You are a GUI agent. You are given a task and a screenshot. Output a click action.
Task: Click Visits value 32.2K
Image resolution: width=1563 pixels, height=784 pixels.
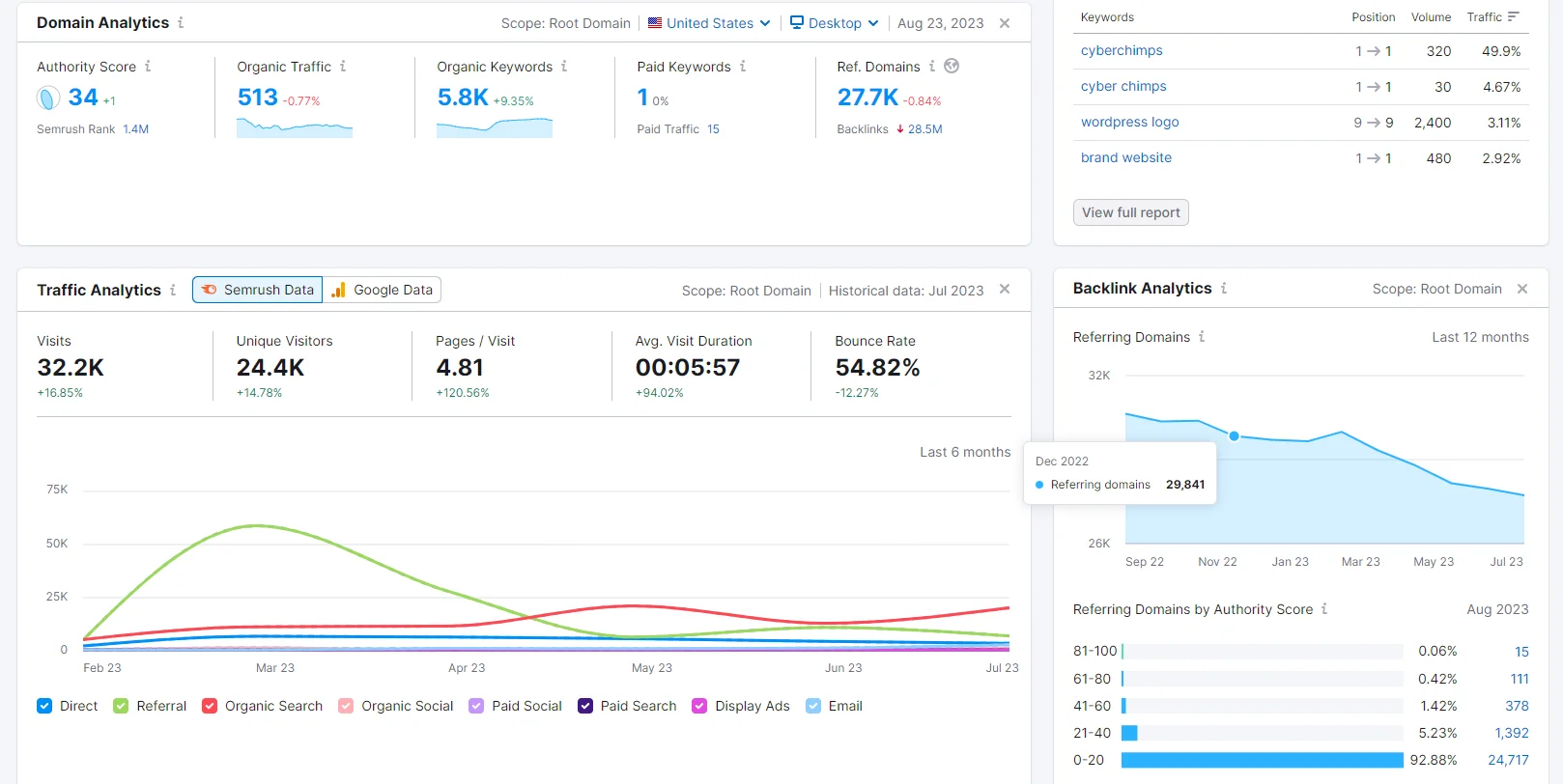point(71,368)
